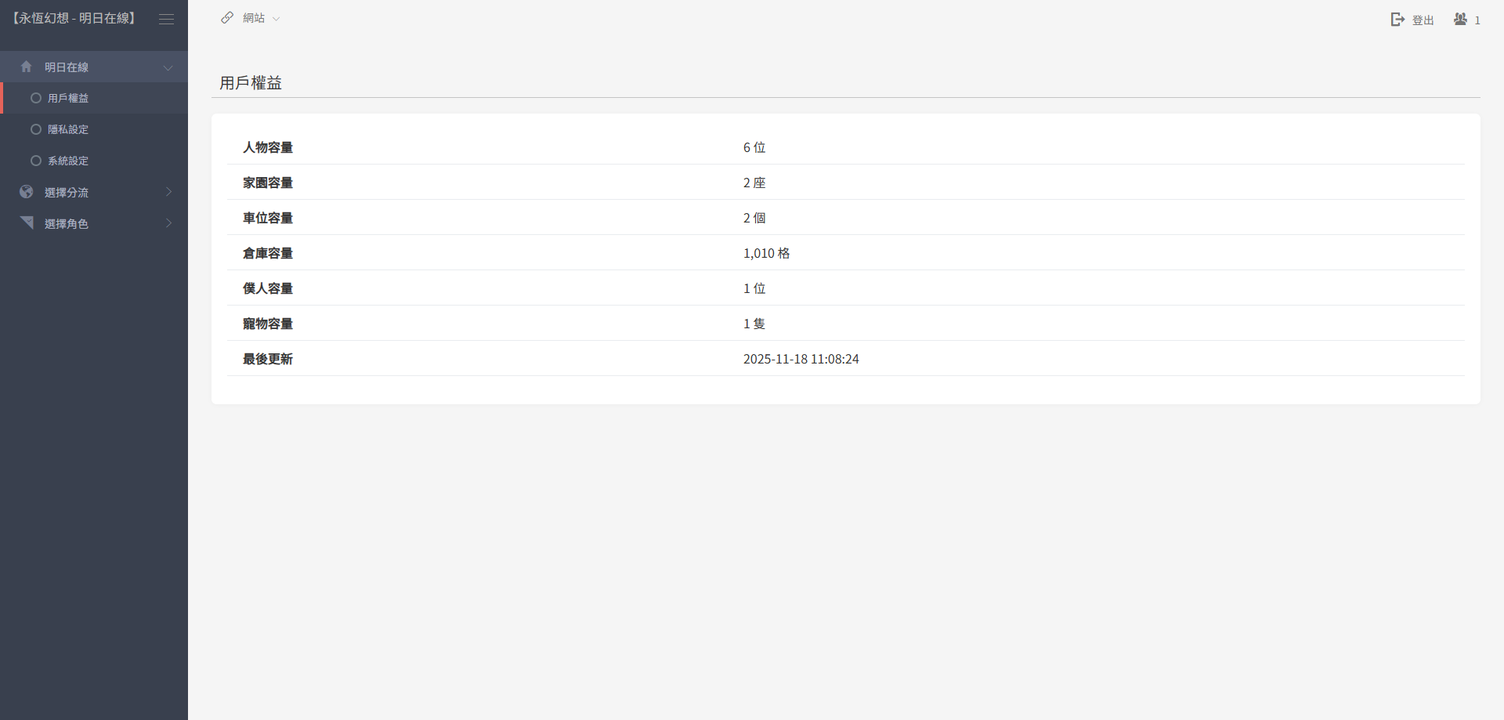Image resolution: width=1504 pixels, height=720 pixels.
Task: Go to the 系統設定 menu item
Action: click(x=68, y=160)
